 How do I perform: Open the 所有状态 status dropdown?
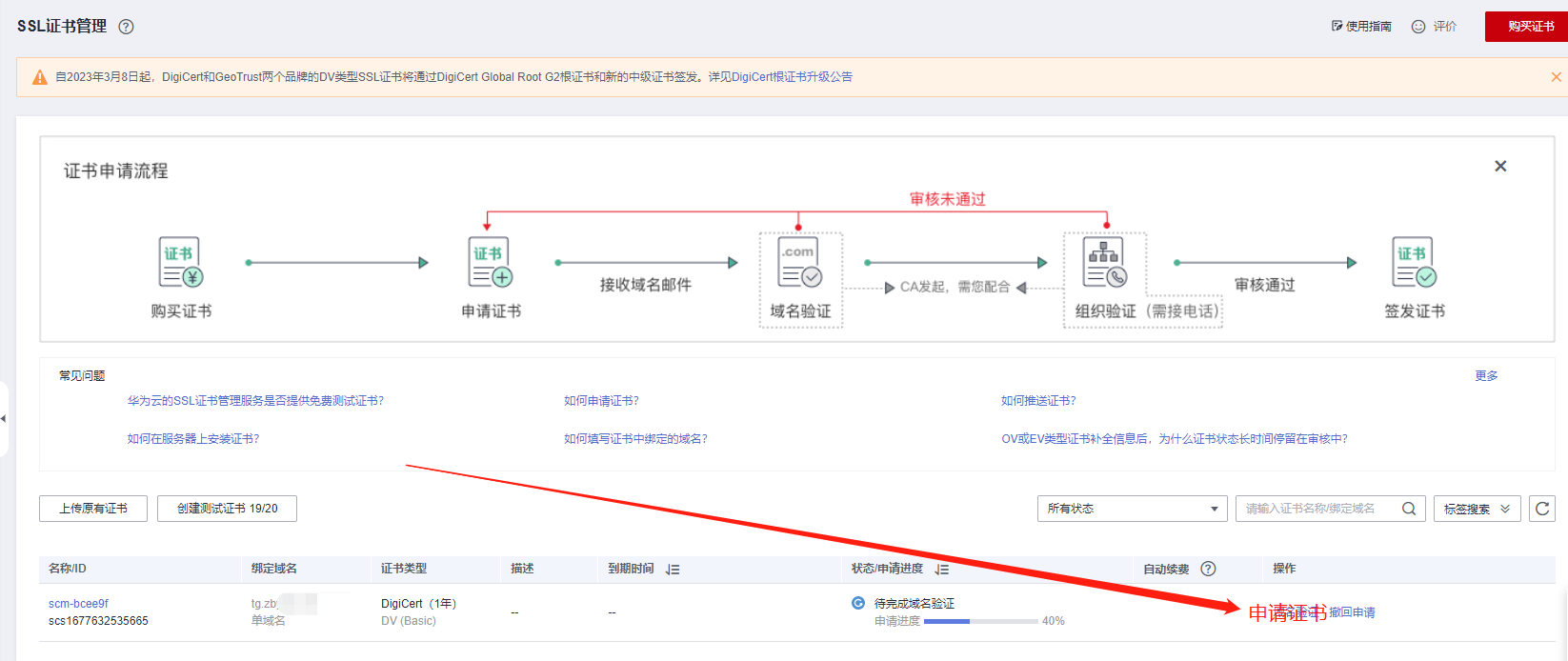[1132, 509]
